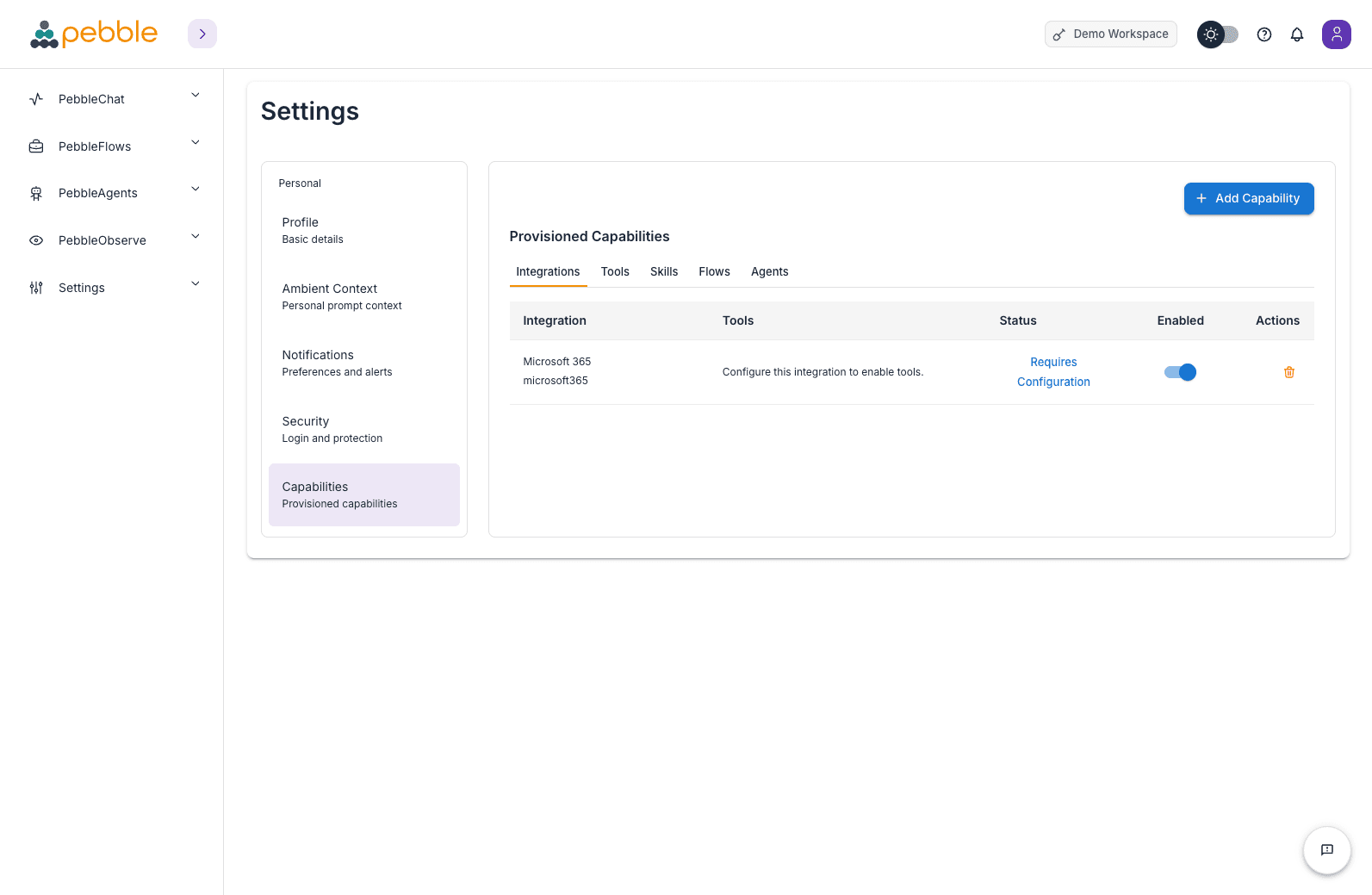Click the Add Capability button
The width and height of the screenshot is (1372, 895).
click(1248, 198)
